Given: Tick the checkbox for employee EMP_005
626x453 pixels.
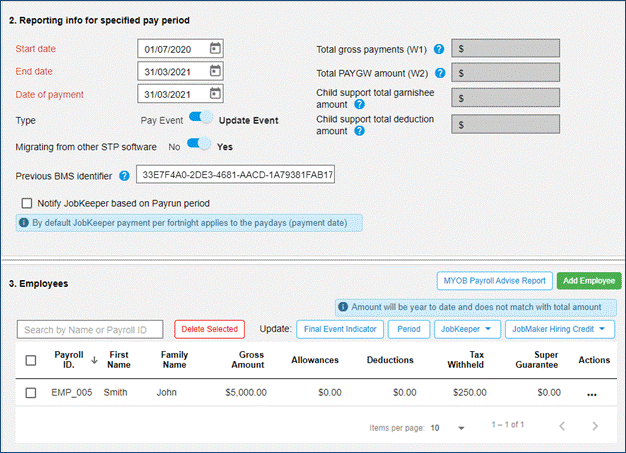Looking at the screenshot, I should pyautogui.click(x=31, y=393).
